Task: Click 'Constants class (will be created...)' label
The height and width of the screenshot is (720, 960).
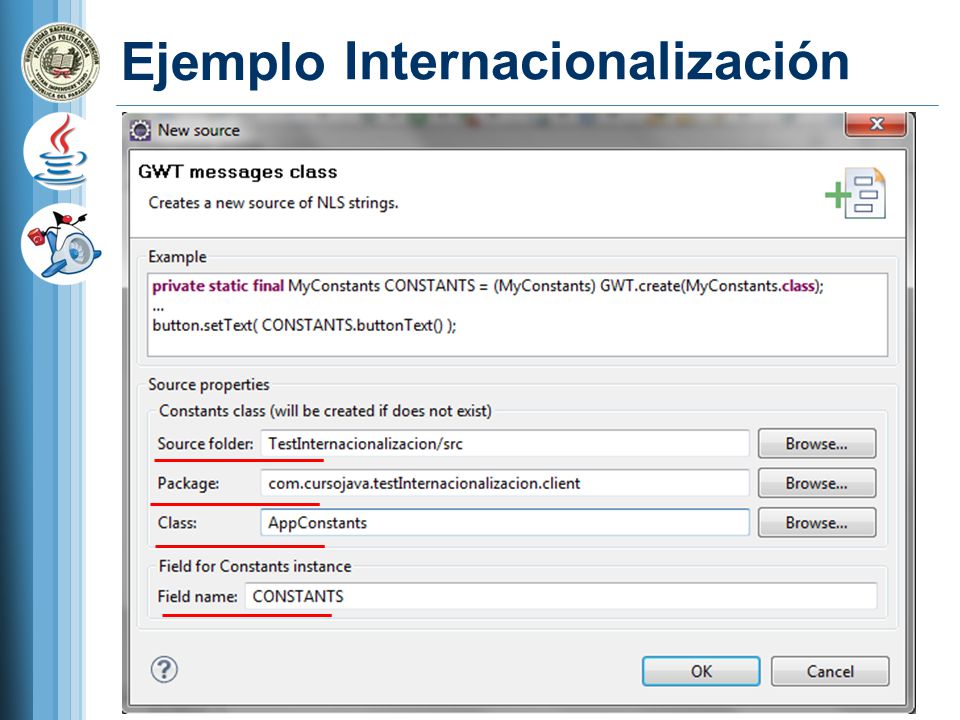Action: (325, 411)
